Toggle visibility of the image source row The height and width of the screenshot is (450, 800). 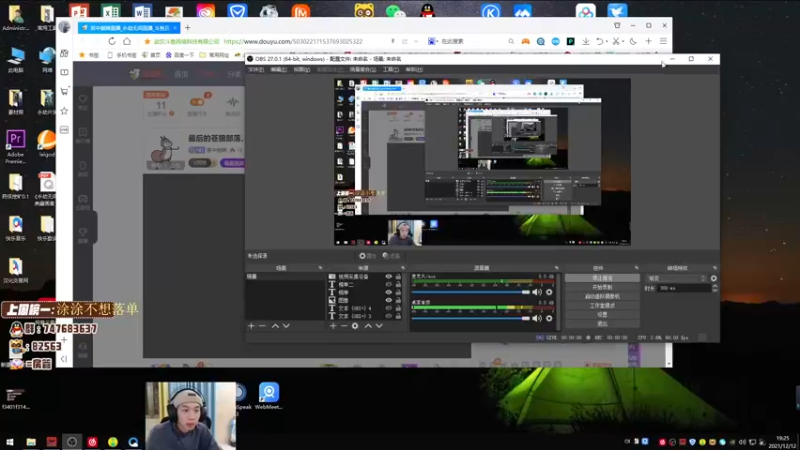point(389,301)
